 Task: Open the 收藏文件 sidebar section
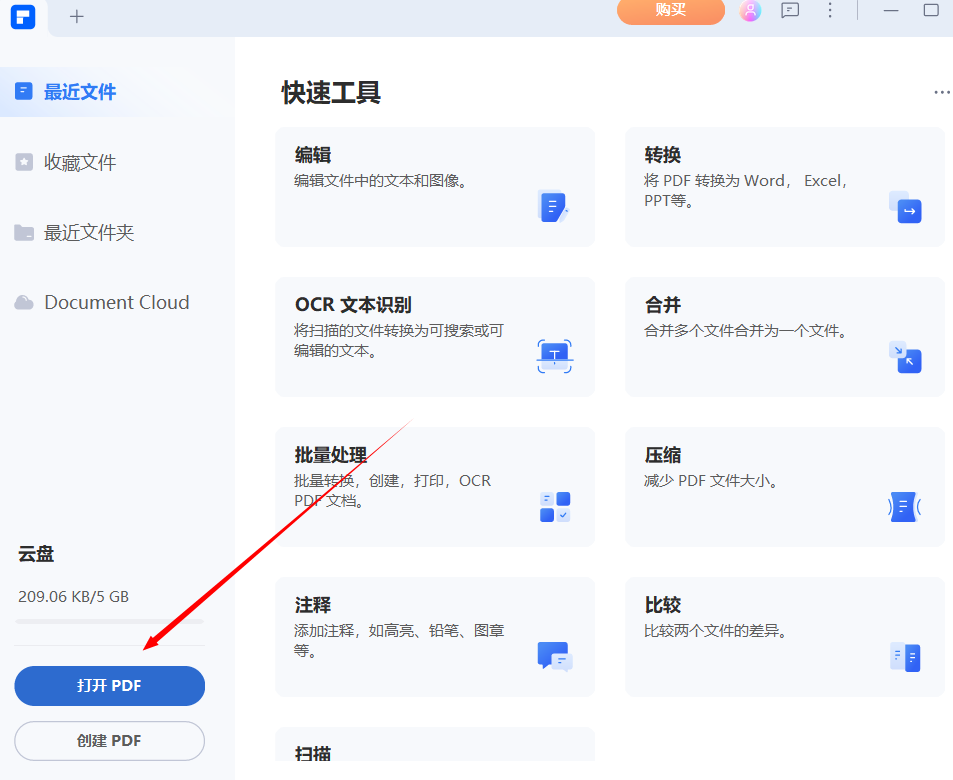(x=80, y=162)
